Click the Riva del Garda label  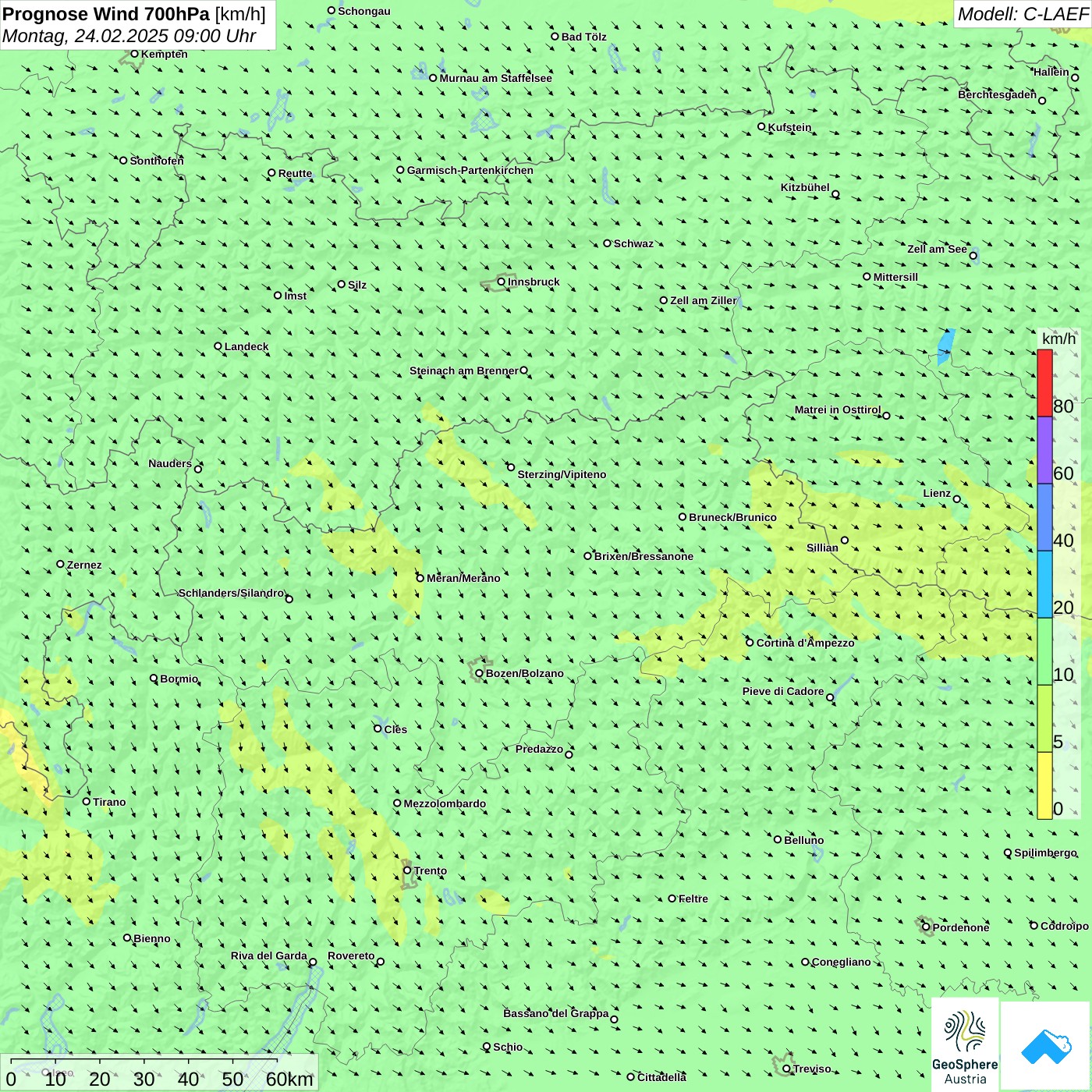point(269,955)
